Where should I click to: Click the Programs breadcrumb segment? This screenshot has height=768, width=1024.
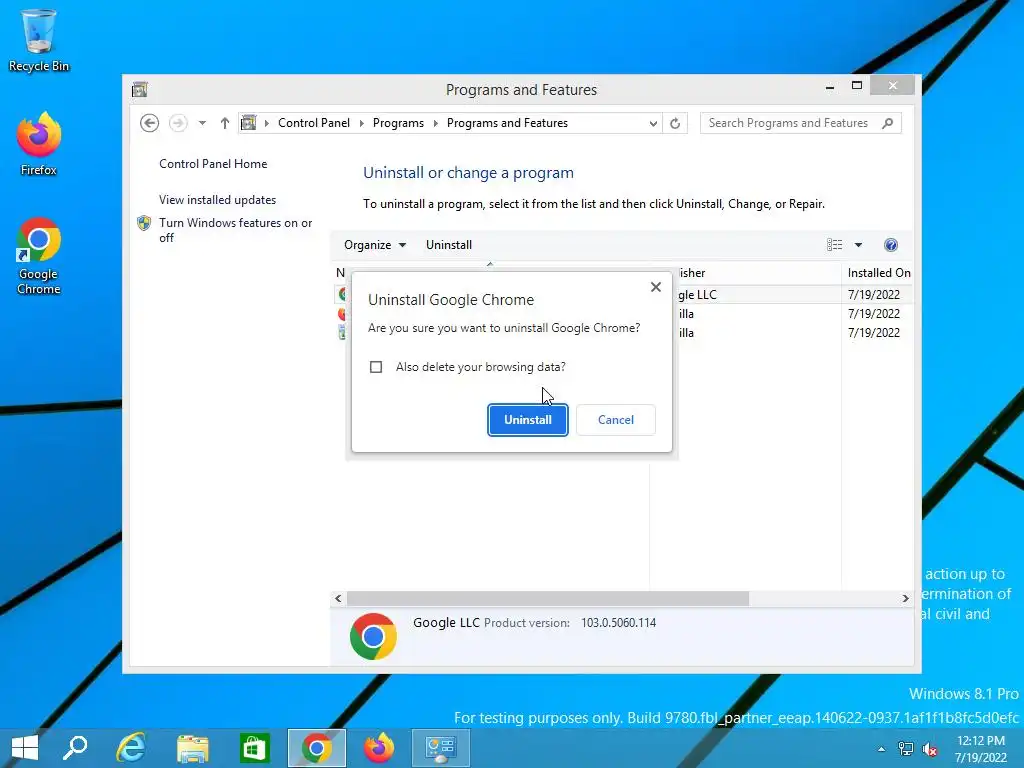[x=398, y=123]
